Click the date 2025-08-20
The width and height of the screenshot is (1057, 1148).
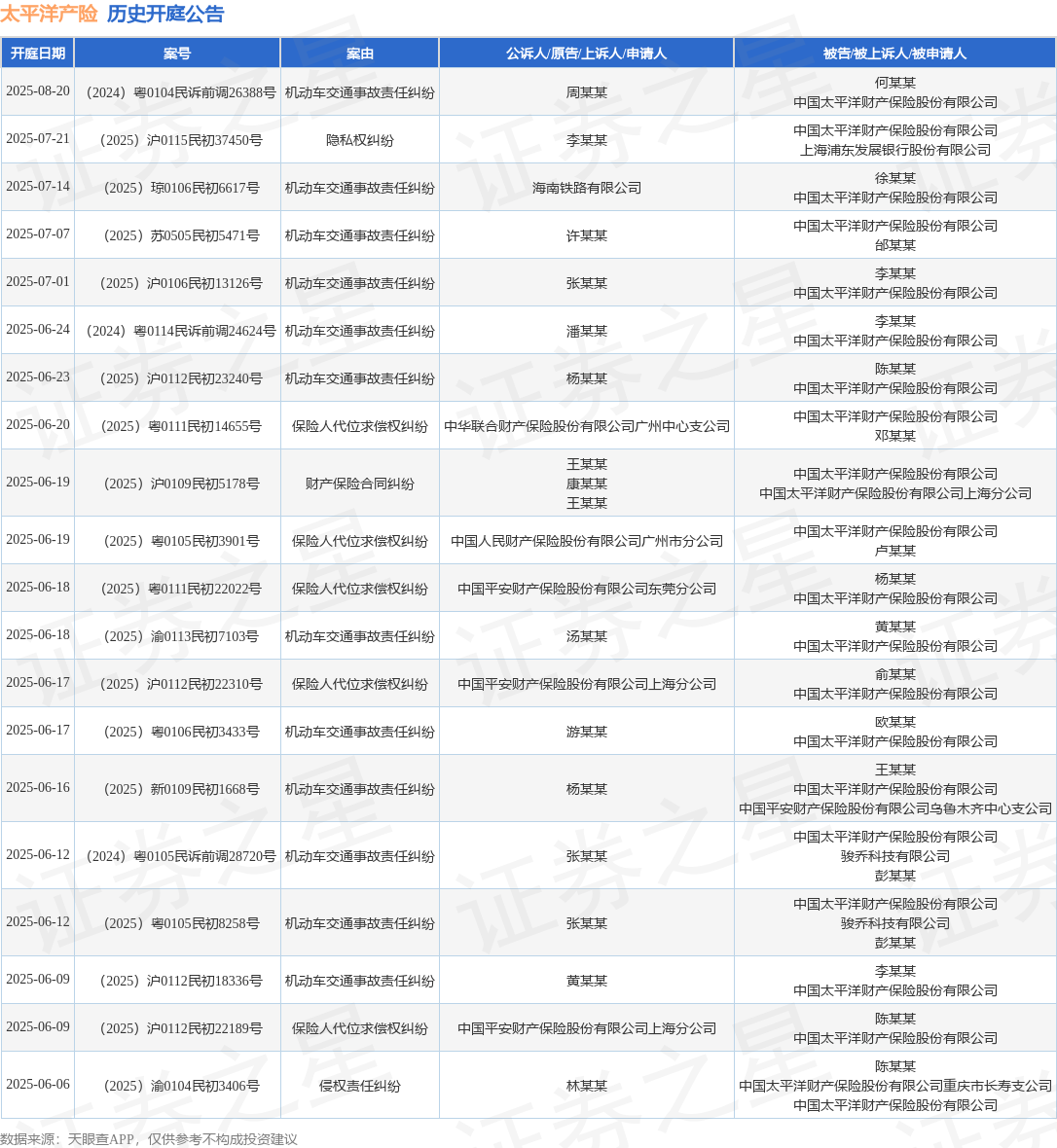38,91
